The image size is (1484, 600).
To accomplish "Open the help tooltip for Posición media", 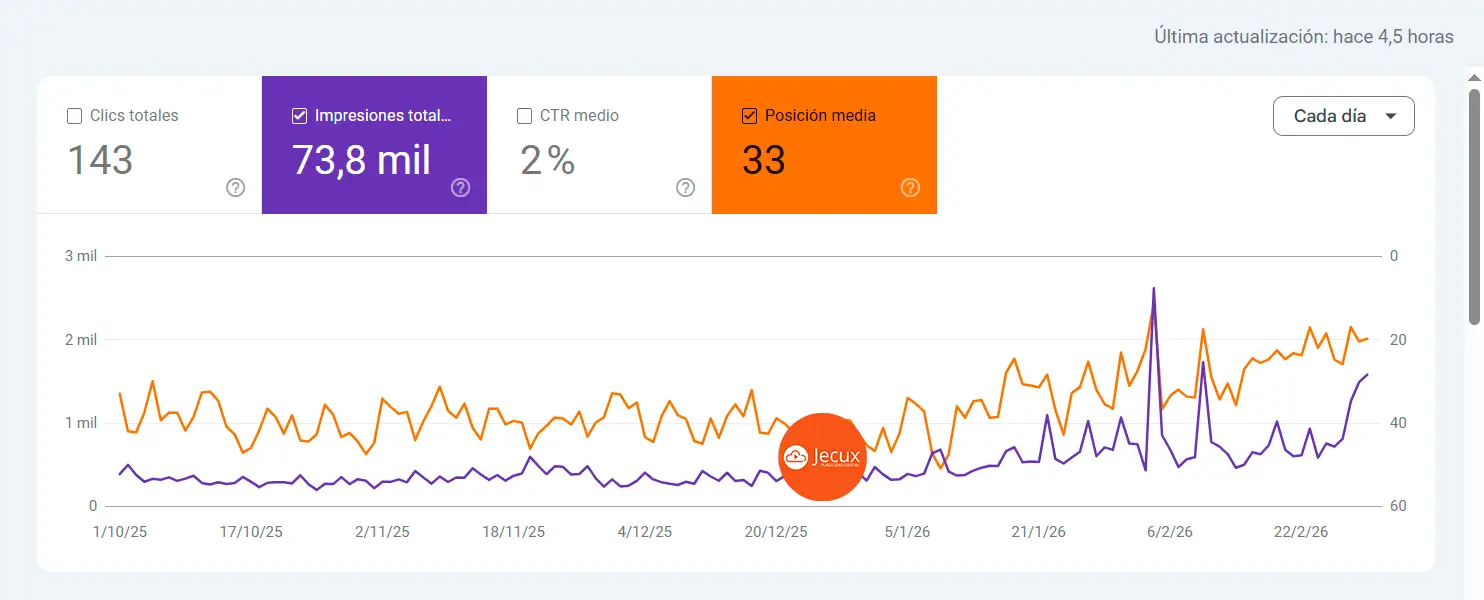I will pyautogui.click(x=910, y=187).
